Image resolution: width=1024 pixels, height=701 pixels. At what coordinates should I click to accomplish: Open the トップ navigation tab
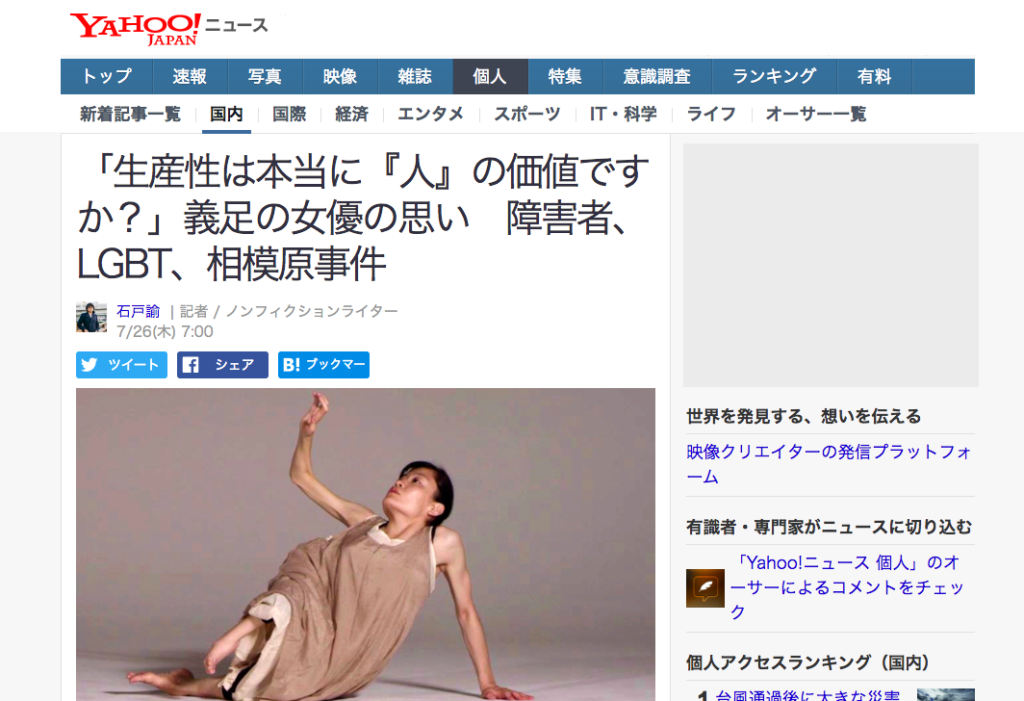pyautogui.click(x=106, y=76)
